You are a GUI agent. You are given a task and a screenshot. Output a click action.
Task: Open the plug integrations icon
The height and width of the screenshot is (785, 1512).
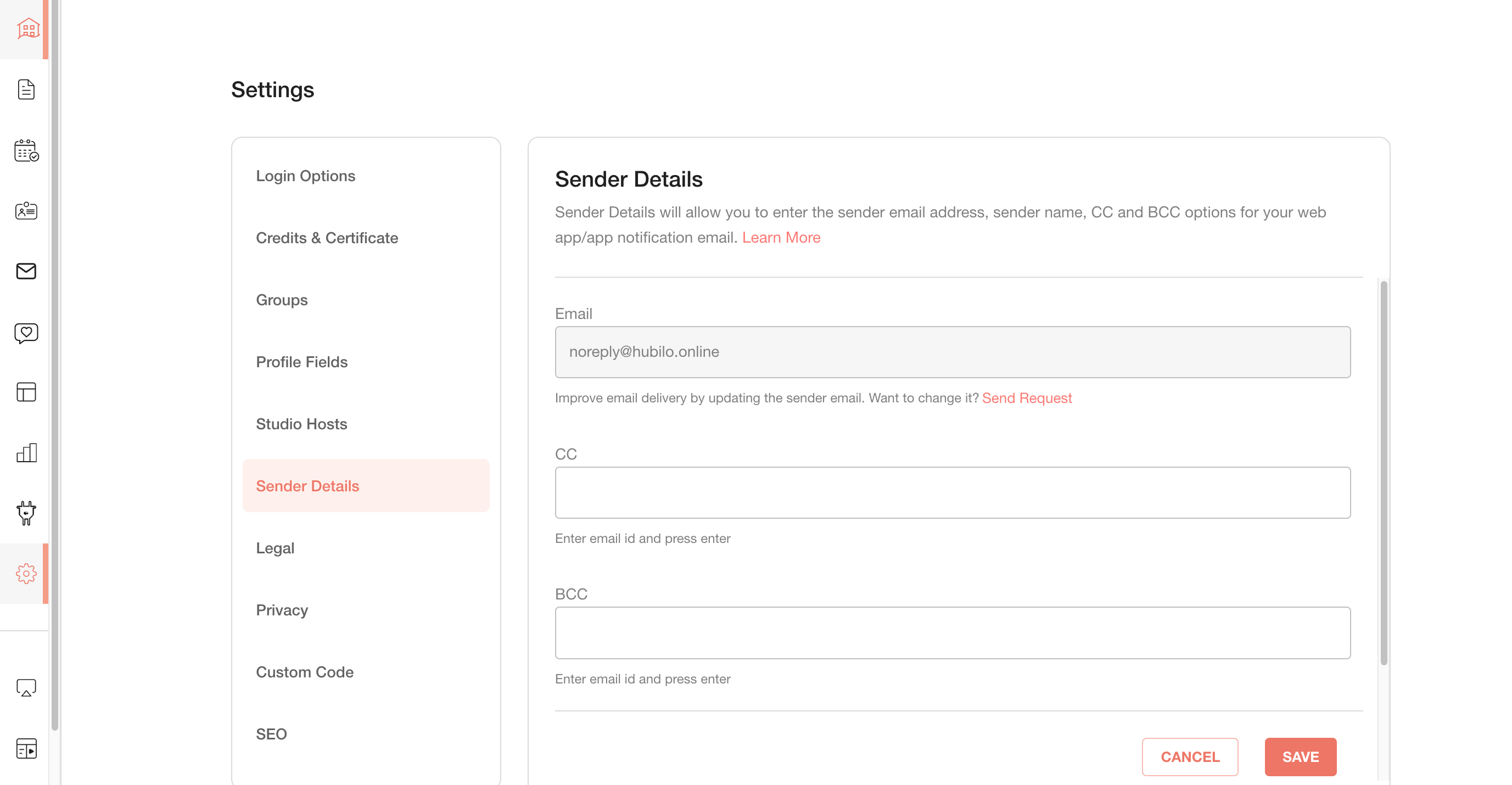tap(26, 513)
